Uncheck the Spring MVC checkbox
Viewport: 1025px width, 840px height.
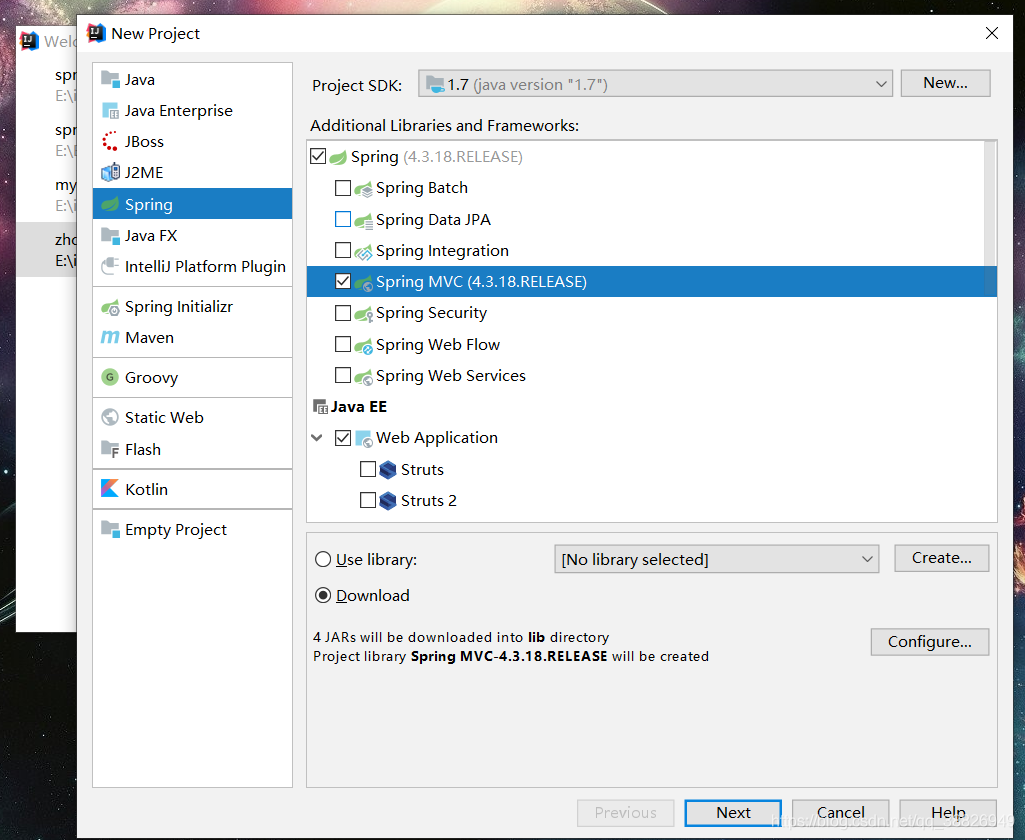(343, 281)
